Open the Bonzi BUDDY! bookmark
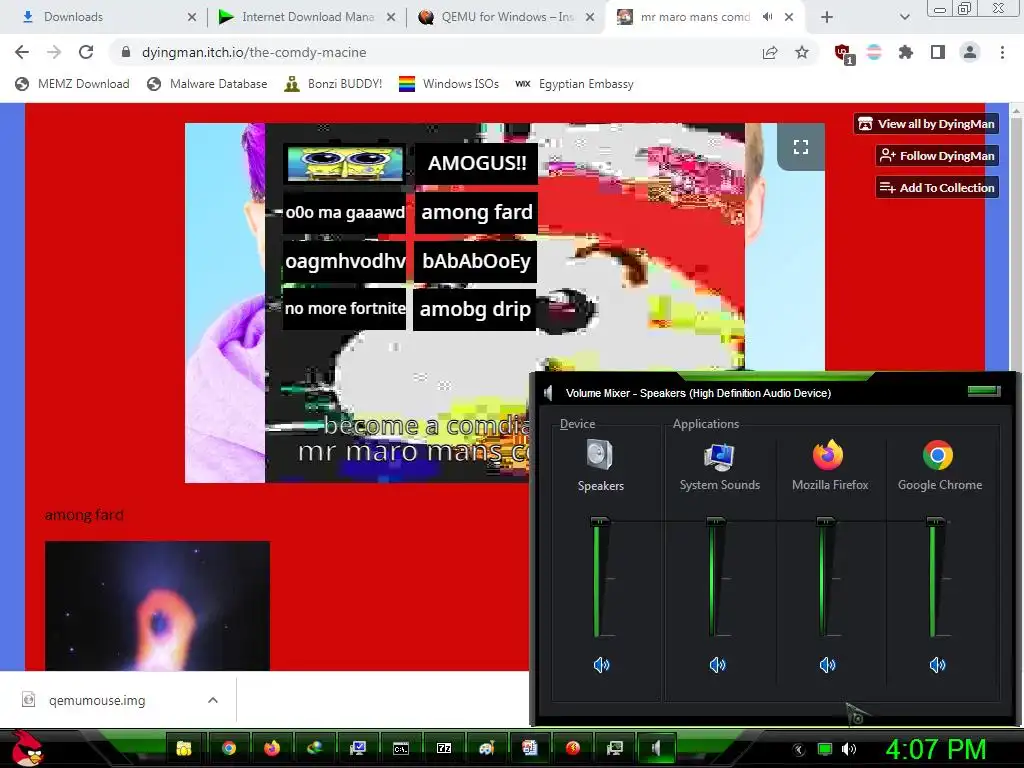Image resolution: width=1024 pixels, height=768 pixels. 334,84
